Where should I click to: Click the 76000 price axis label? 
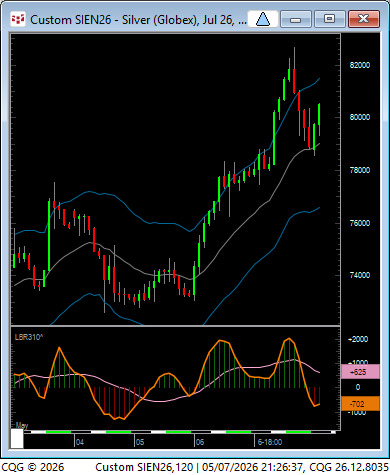[x=360, y=223]
